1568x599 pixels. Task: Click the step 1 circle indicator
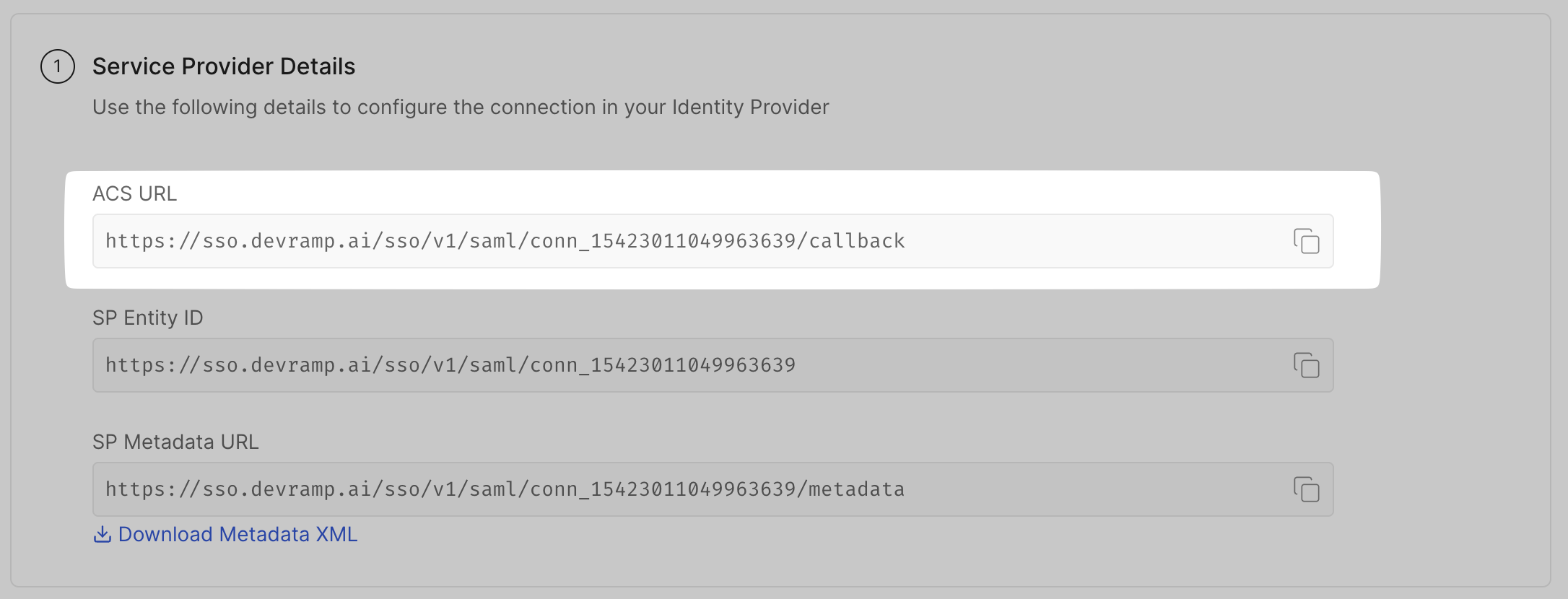(x=58, y=66)
